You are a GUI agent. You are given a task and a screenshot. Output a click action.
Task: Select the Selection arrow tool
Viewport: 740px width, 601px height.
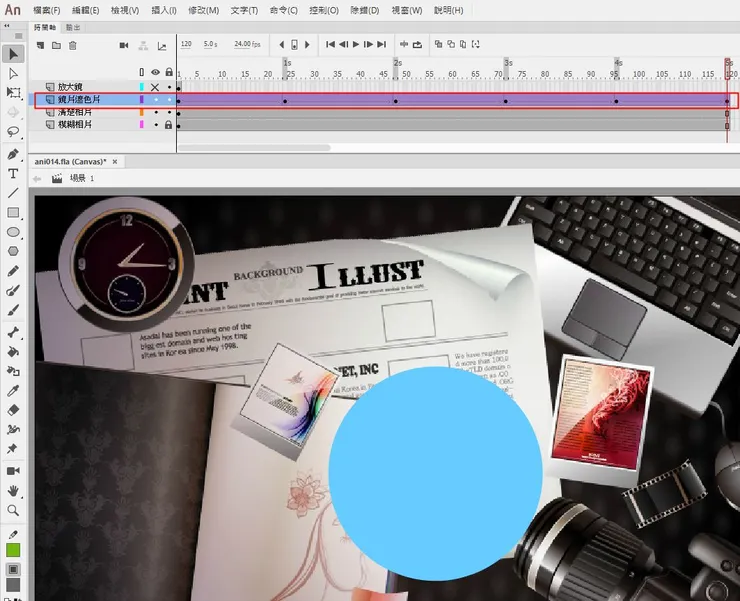pos(13,54)
